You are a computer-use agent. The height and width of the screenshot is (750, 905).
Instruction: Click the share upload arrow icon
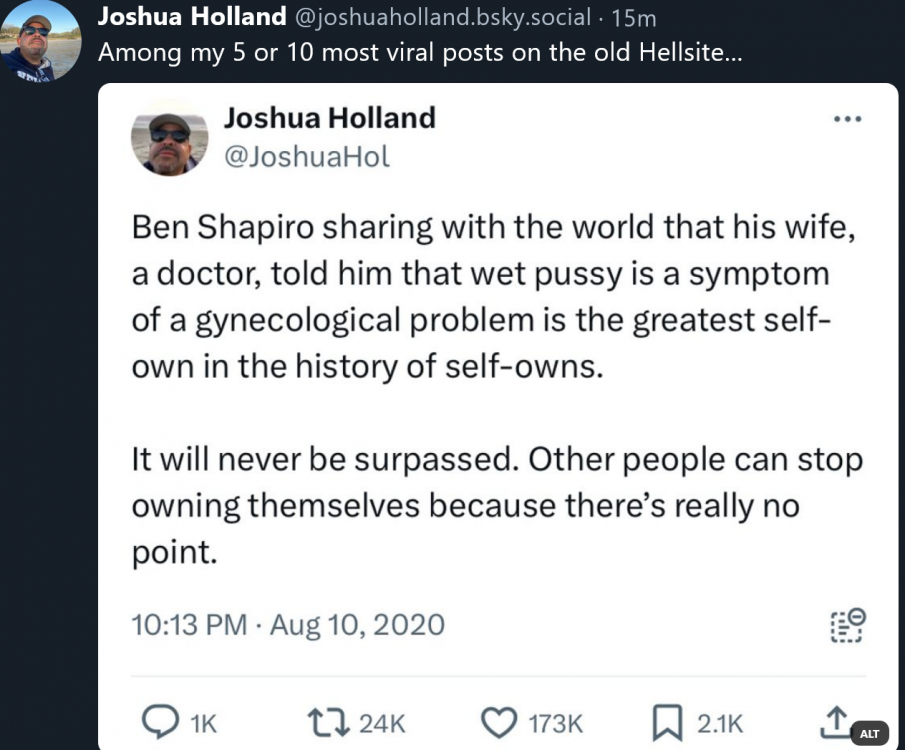835,722
